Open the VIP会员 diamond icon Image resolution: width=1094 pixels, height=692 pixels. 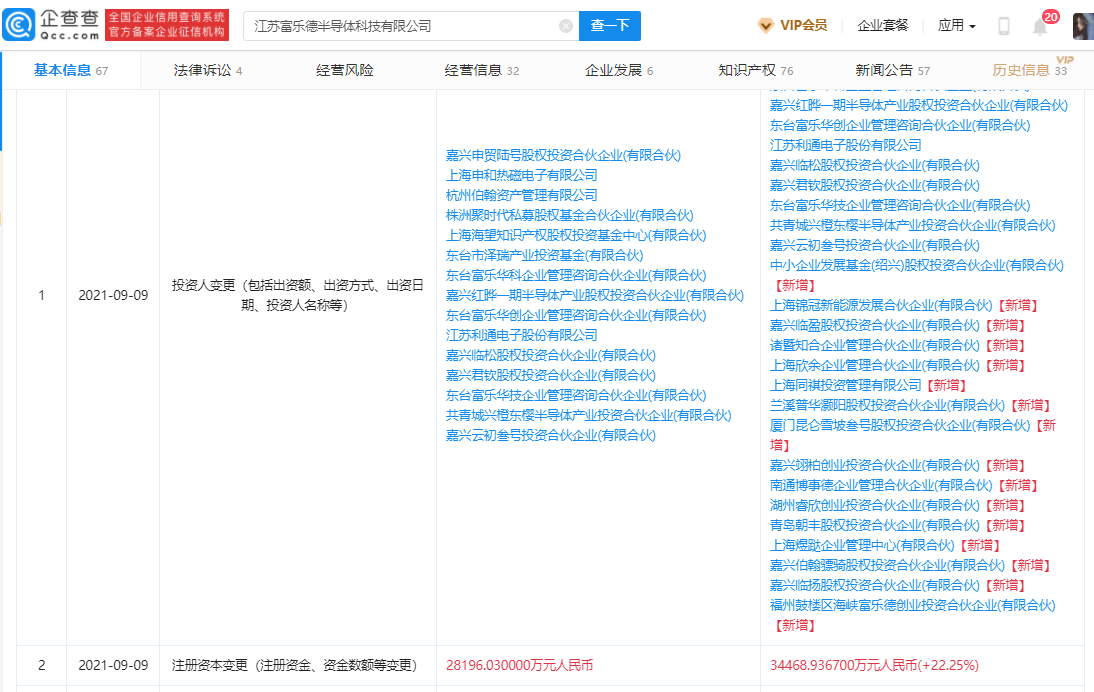765,26
